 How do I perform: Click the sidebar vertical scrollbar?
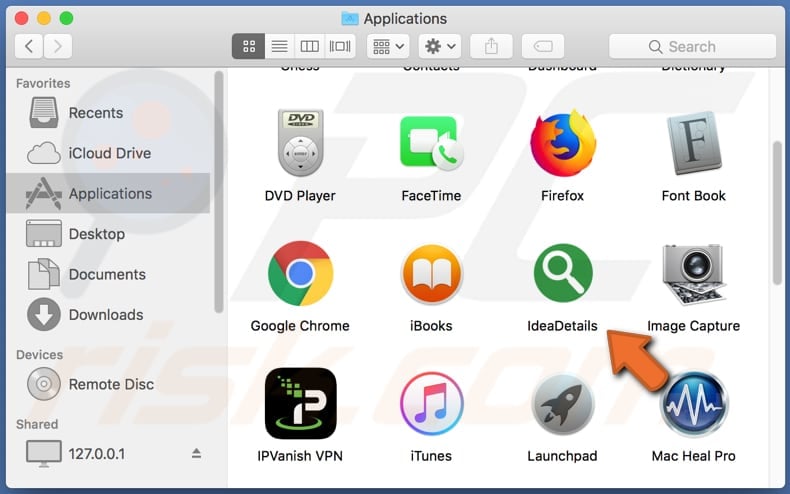[218, 192]
